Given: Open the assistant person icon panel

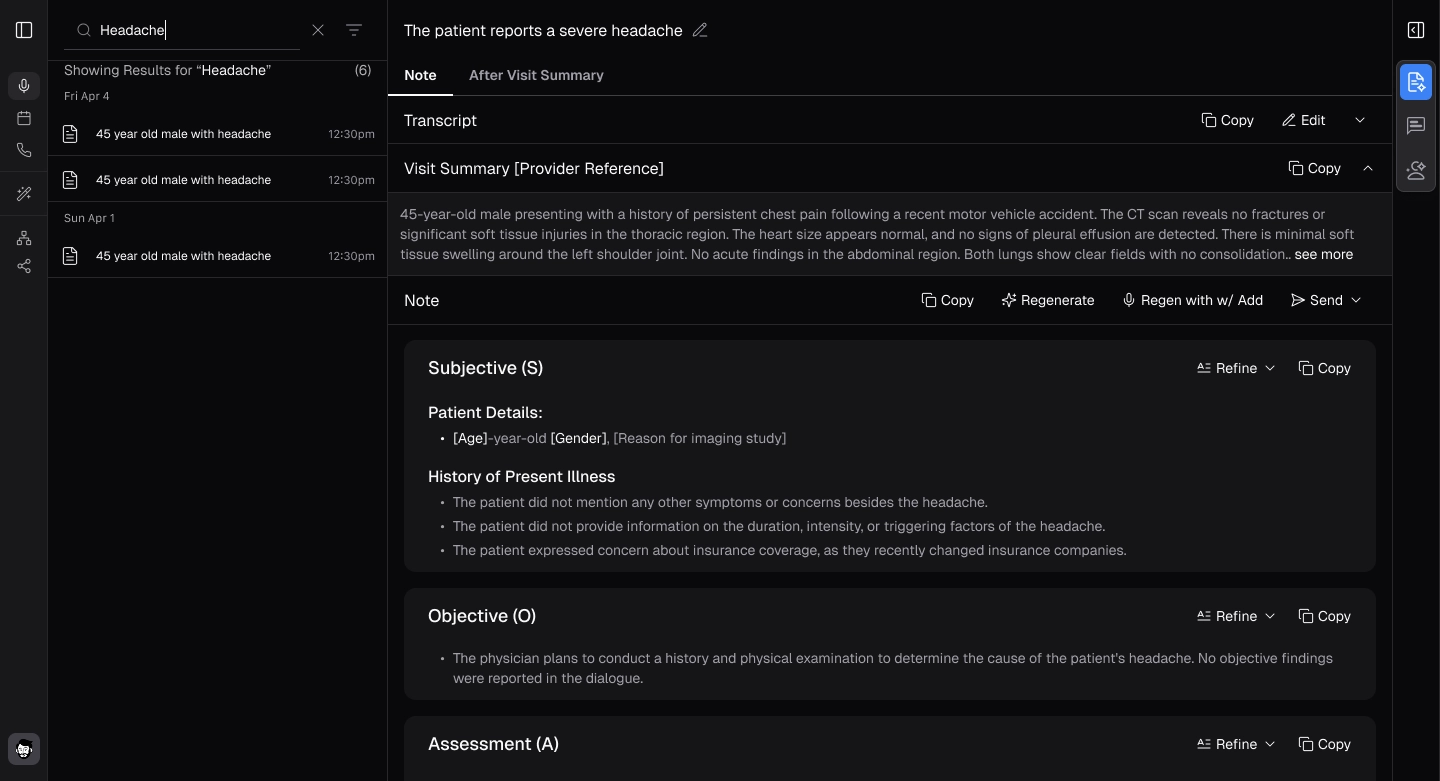Looking at the screenshot, I should 1416,170.
